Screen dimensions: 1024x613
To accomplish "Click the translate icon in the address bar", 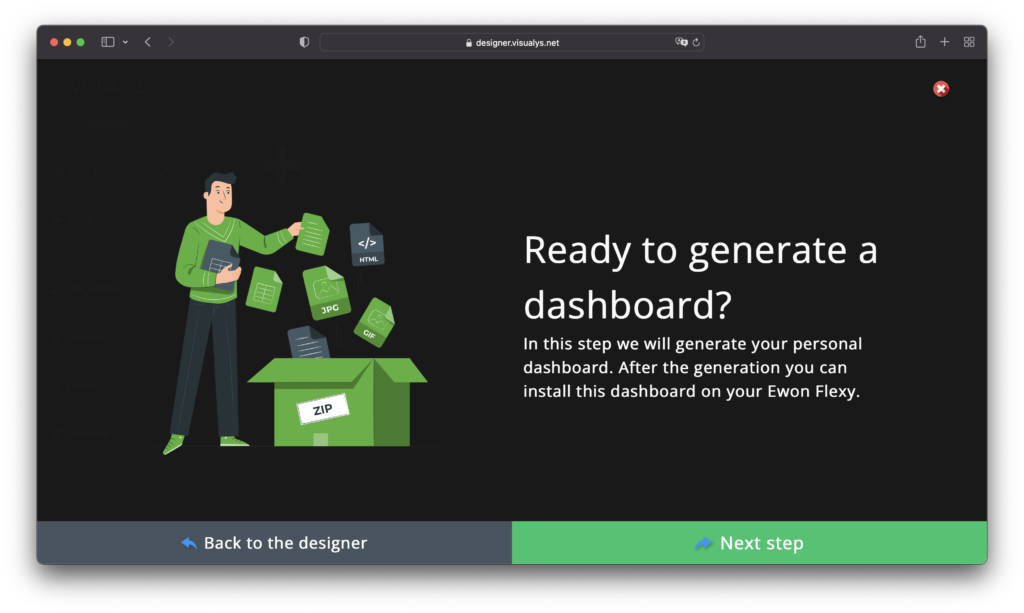I will 681,42.
